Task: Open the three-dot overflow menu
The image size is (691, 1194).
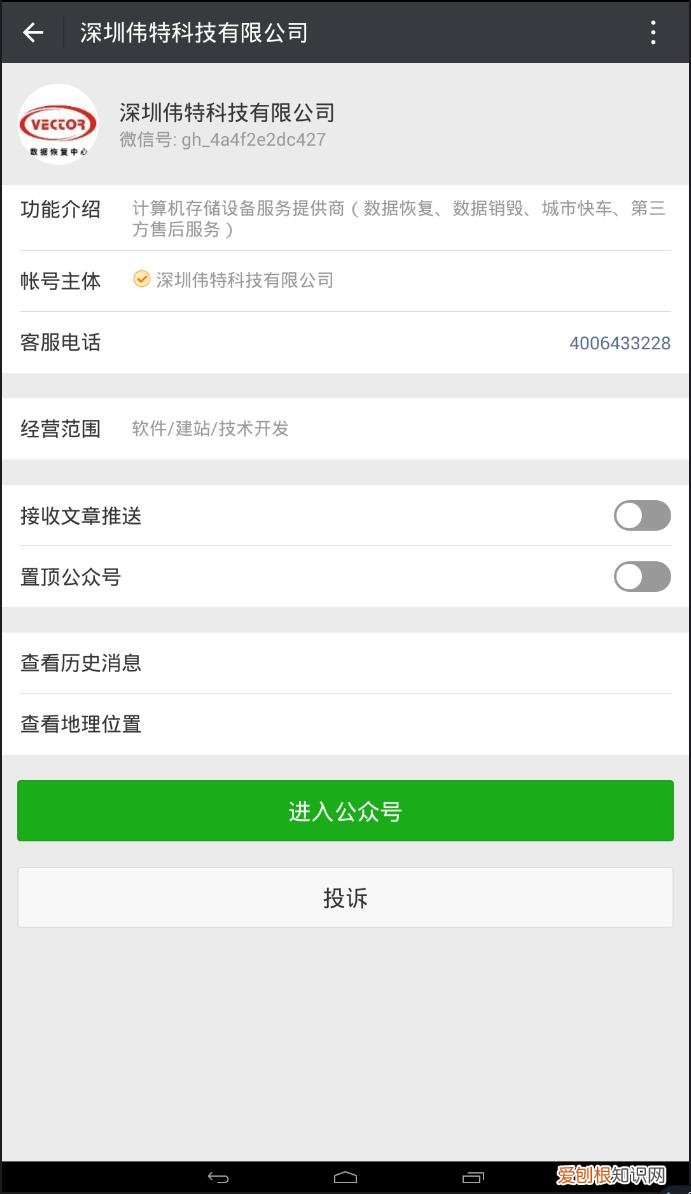Action: (x=654, y=32)
